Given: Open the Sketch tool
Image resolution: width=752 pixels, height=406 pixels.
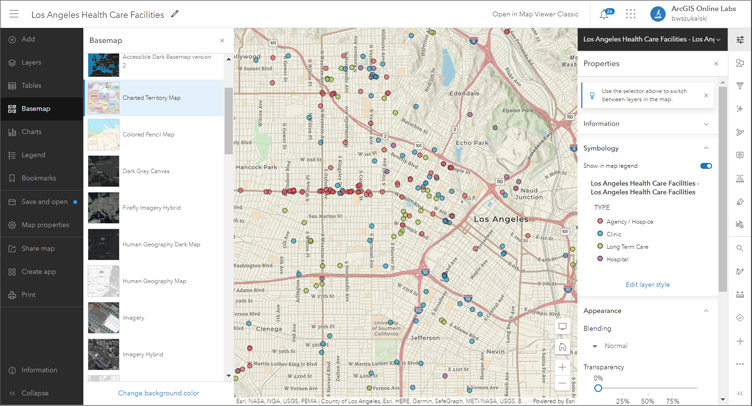Looking at the screenshot, I should coord(740,271).
